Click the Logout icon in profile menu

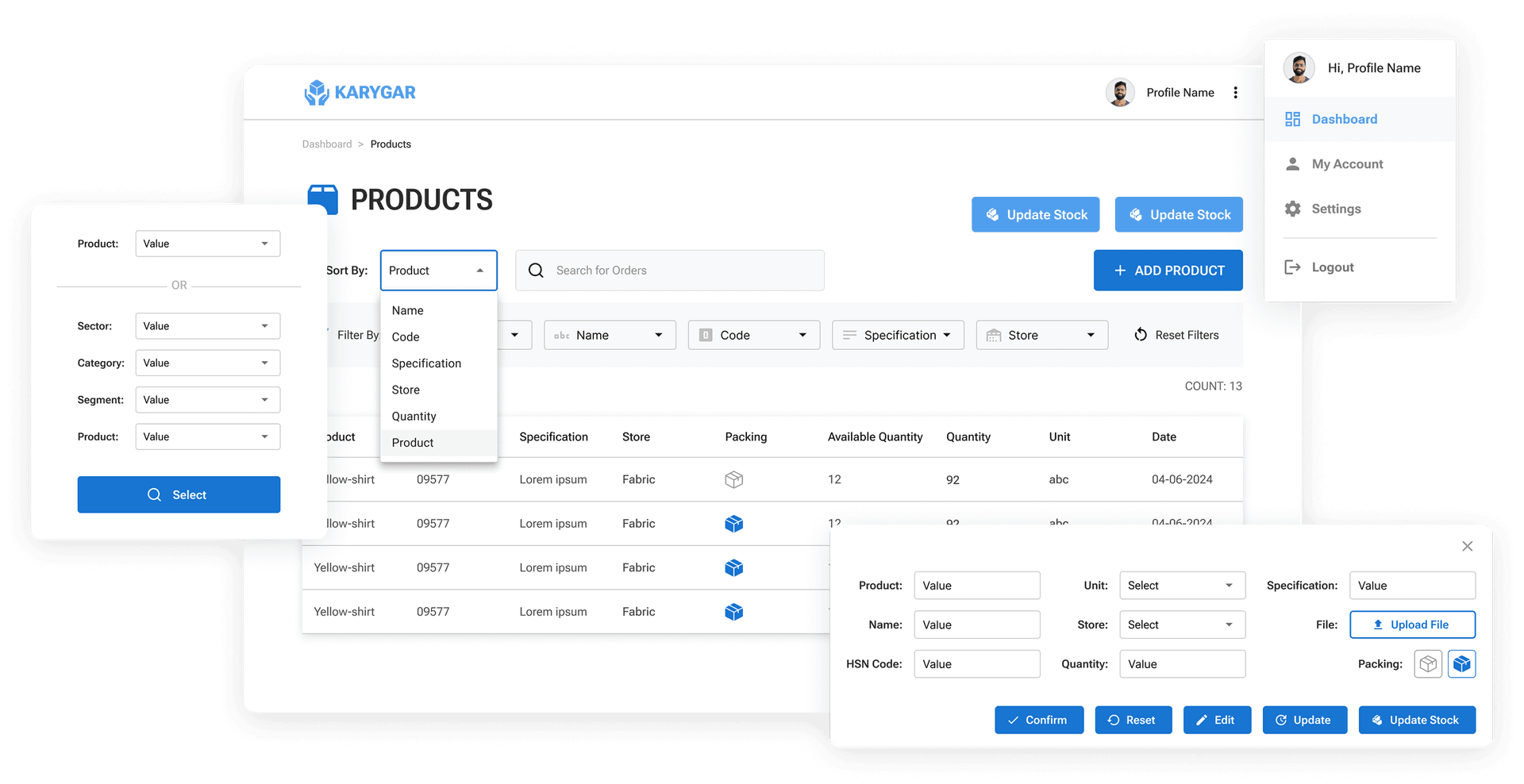point(1293,267)
